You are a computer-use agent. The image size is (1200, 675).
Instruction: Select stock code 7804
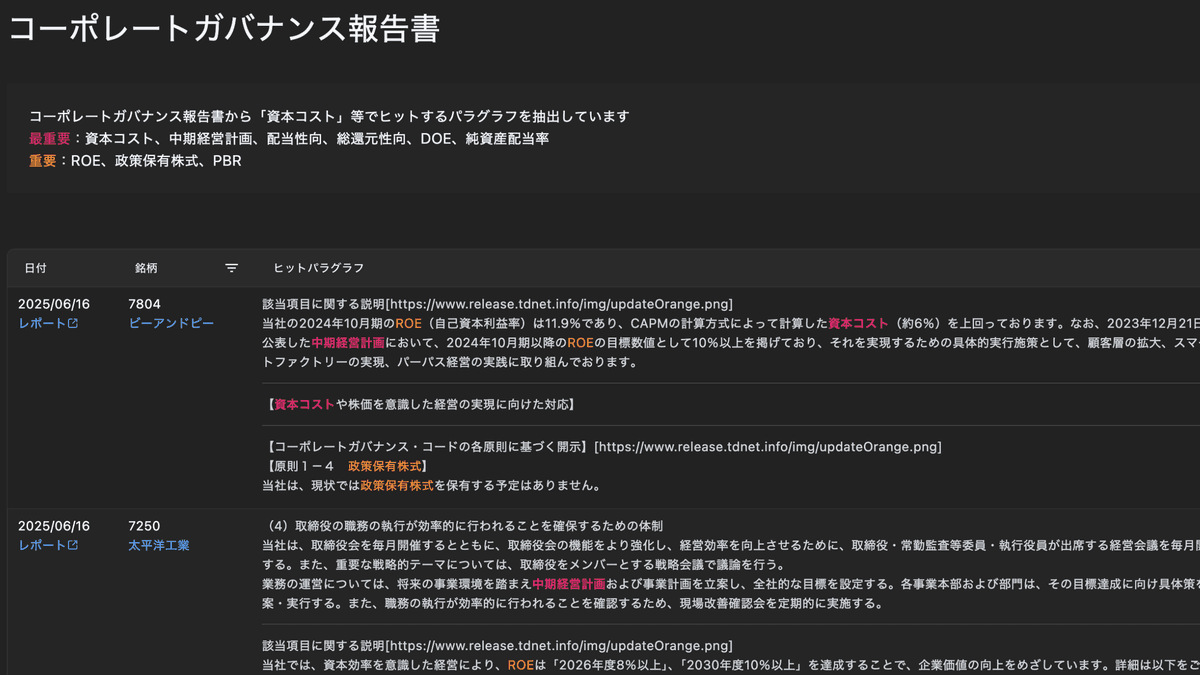[x=144, y=304]
